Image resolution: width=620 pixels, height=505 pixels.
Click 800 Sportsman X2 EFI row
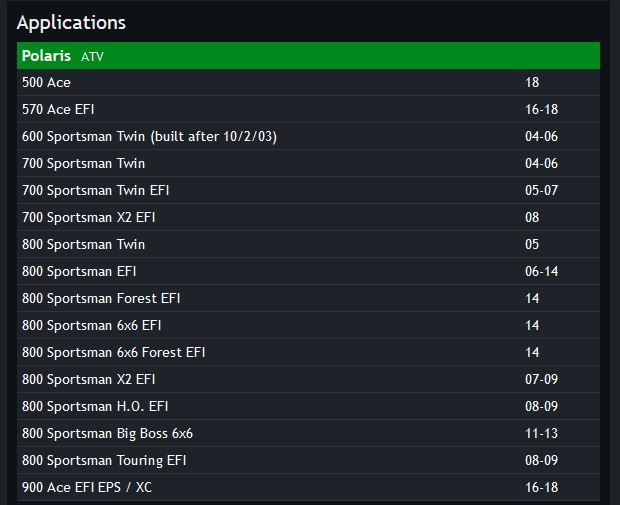(308, 379)
